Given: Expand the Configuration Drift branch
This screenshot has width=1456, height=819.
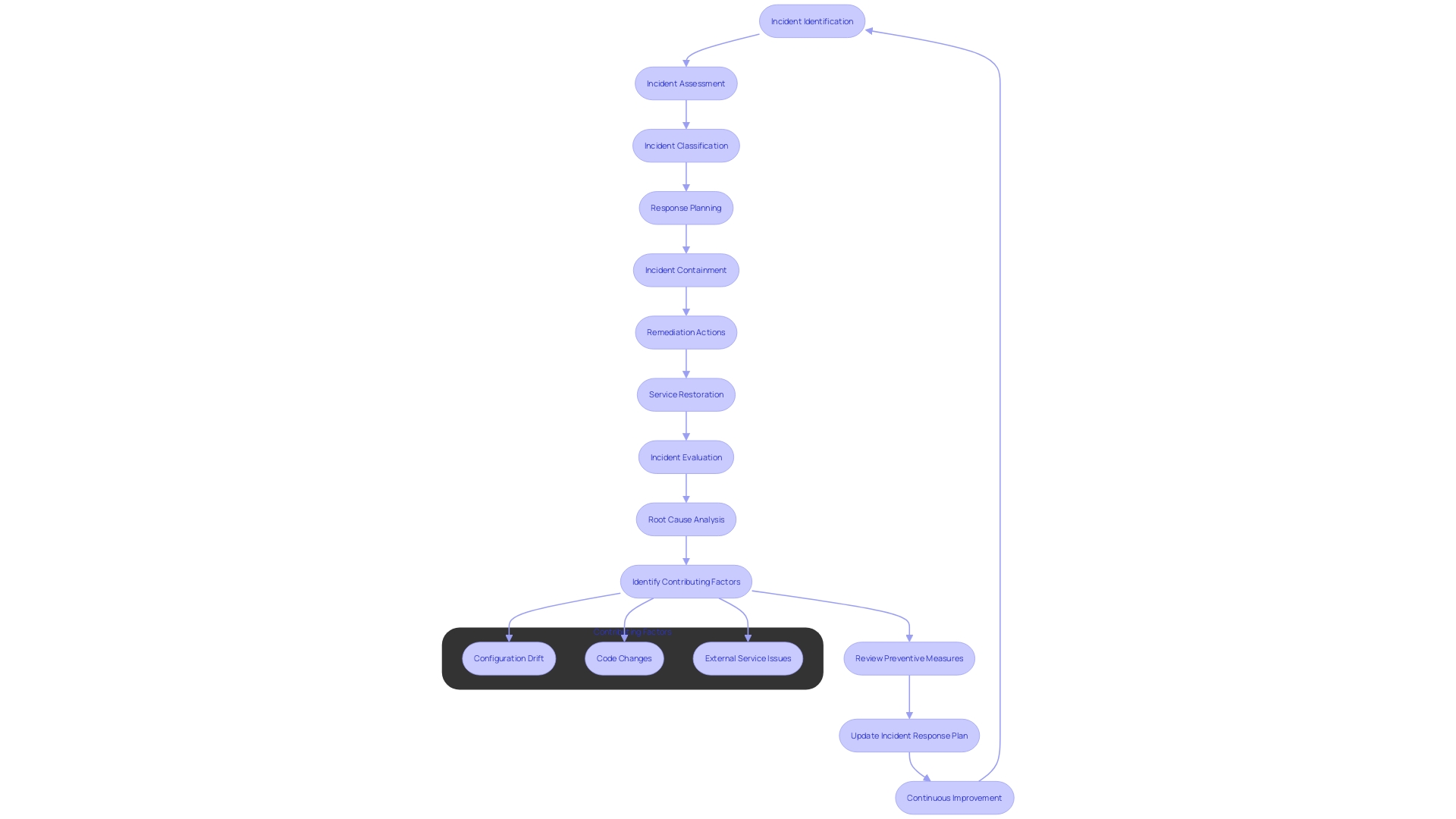Looking at the screenshot, I should [x=508, y=658].
